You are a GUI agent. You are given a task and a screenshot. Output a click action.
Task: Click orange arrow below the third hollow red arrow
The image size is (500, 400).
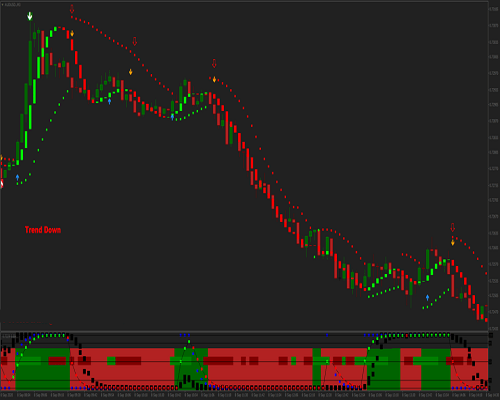tap(214, 79)
